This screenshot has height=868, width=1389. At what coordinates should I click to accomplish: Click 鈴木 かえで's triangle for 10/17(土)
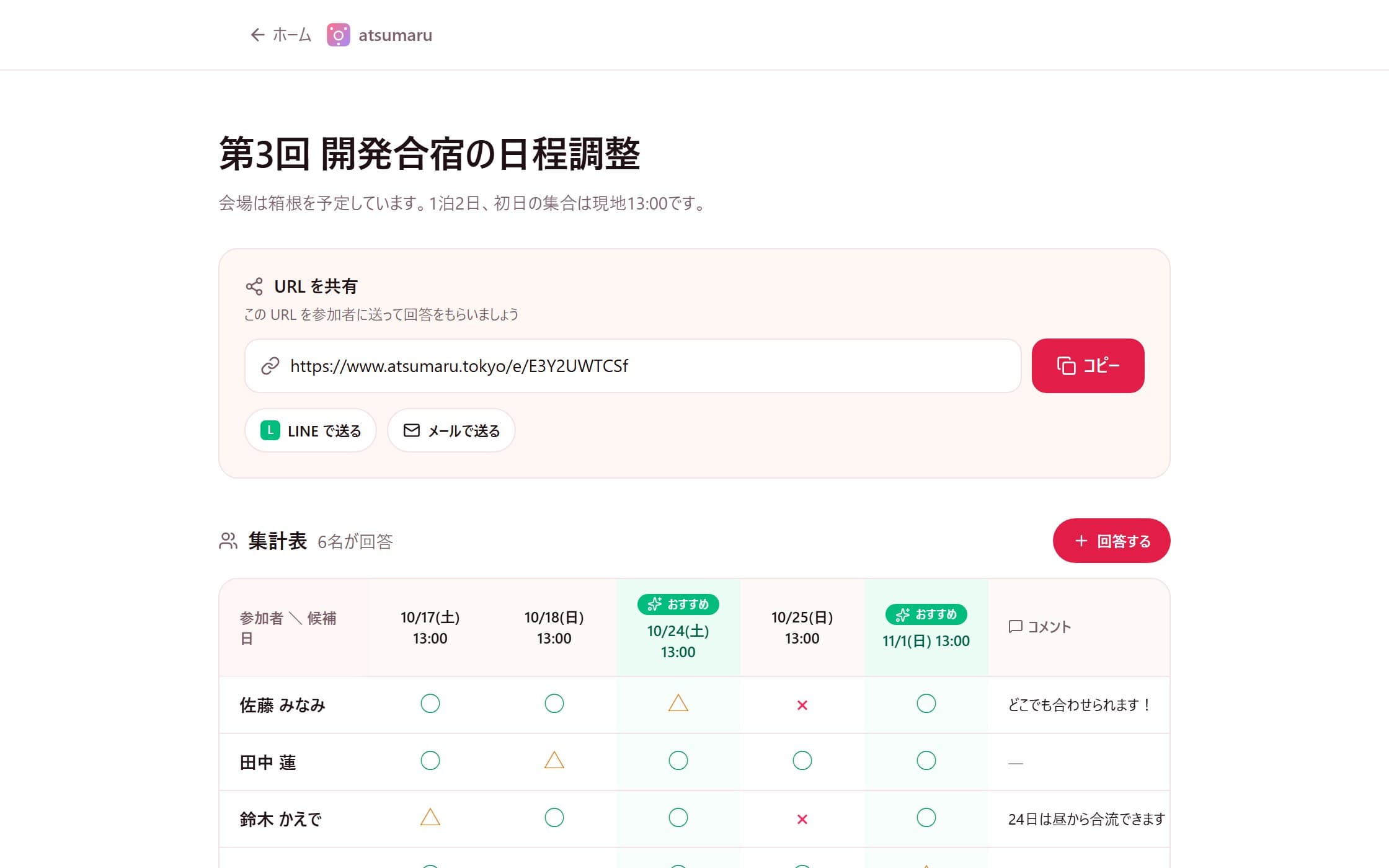pyautogui.click(x=430, y=817)
